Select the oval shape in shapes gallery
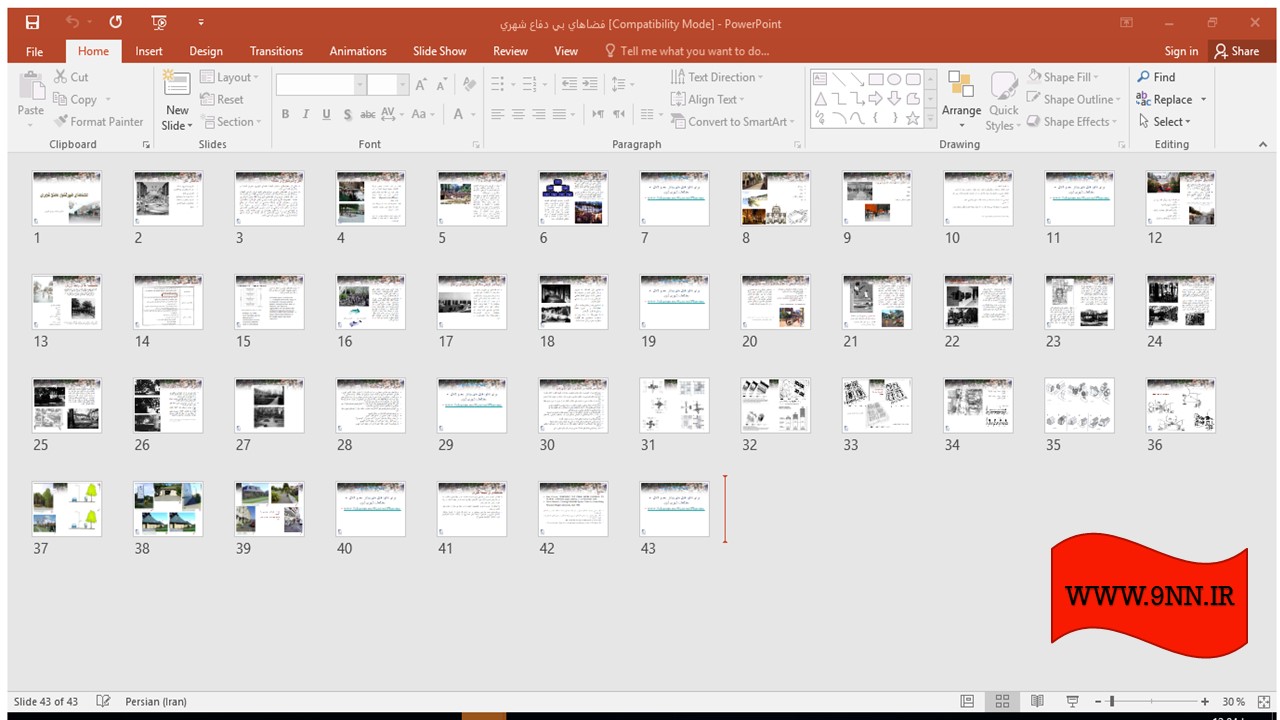The width and height of the screenshot is (1280, 720). coord(894,79)
